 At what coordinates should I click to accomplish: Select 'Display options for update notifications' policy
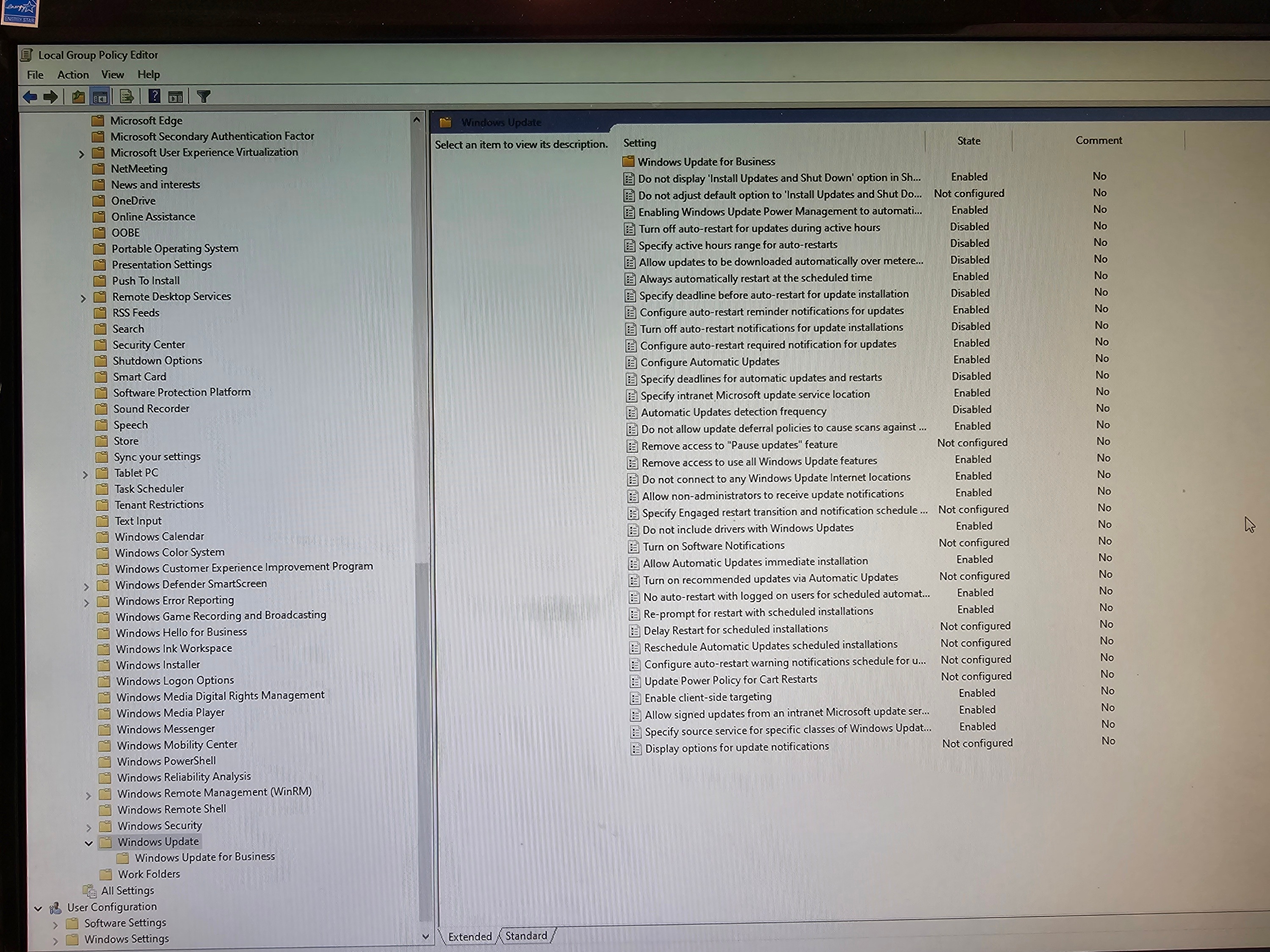(x=737, y=747)
